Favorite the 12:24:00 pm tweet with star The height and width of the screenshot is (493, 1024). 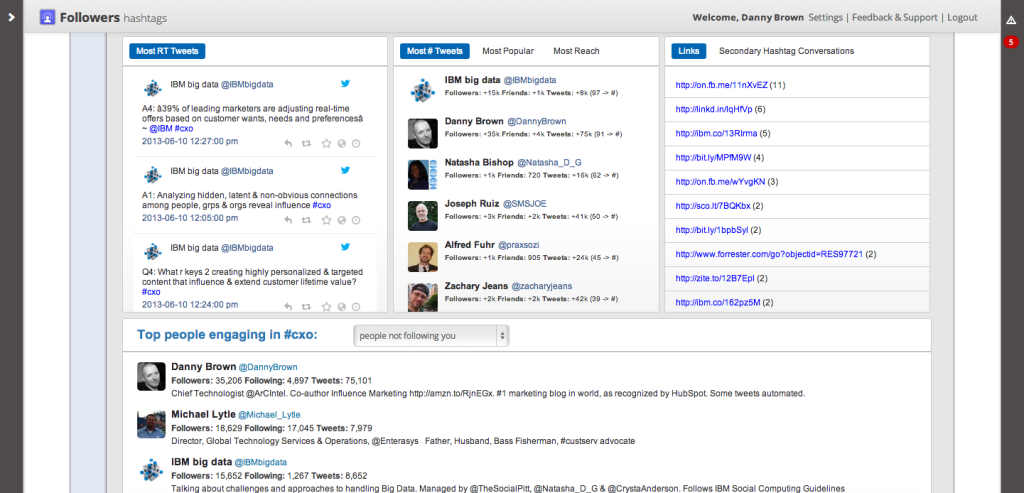pyautogui.click(x=327, y=306)
